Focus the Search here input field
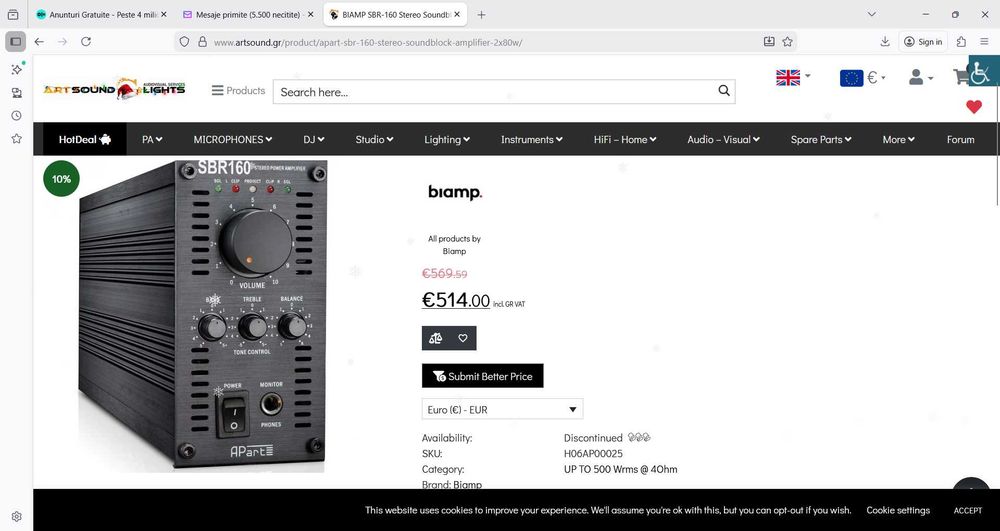Viewport: 1000px width, 531px height. [494, 92]
